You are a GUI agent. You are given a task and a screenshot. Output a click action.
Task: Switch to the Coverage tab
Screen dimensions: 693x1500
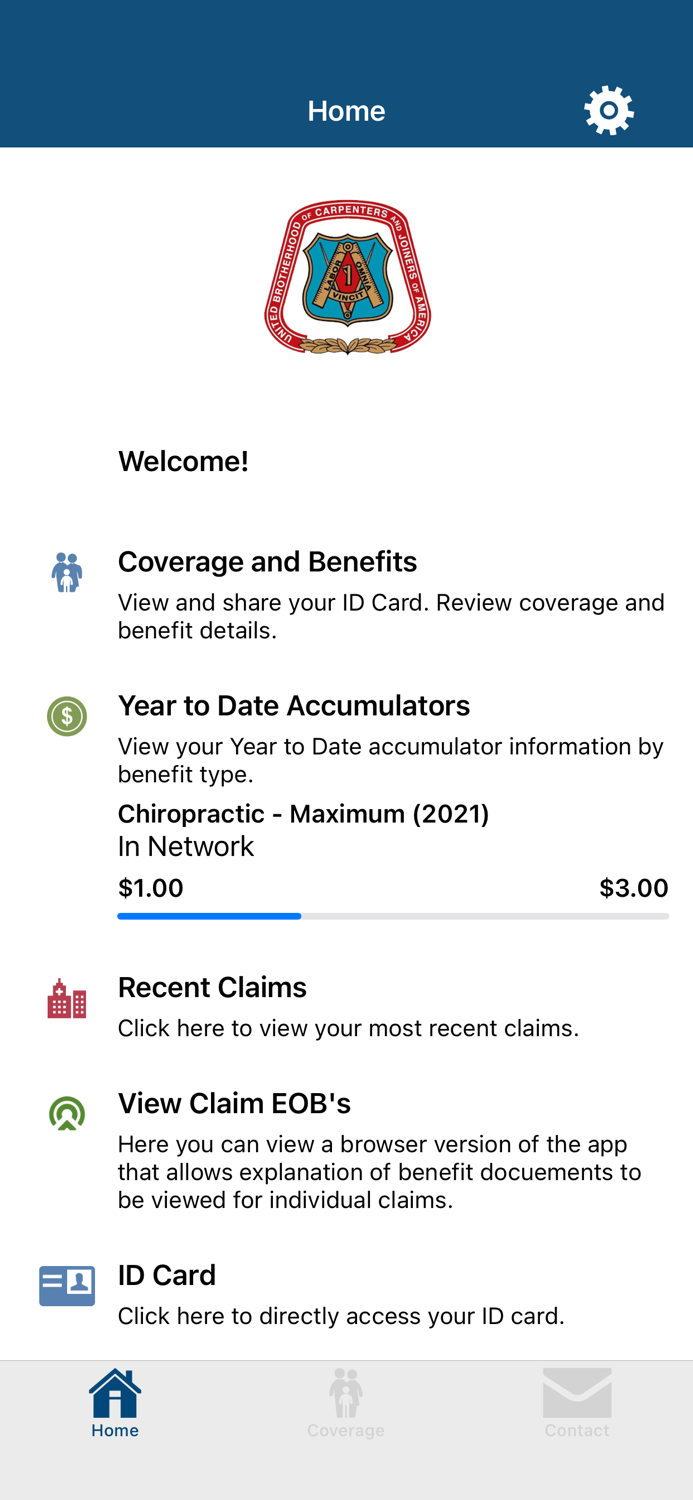click(346, 1403)
